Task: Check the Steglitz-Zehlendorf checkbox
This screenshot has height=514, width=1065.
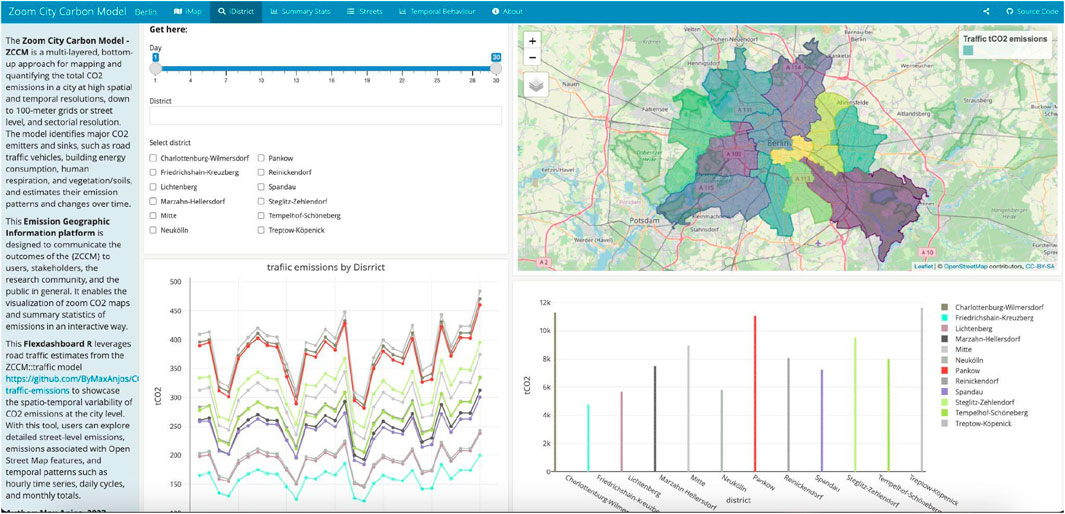Action: click(x=261, y=202)
